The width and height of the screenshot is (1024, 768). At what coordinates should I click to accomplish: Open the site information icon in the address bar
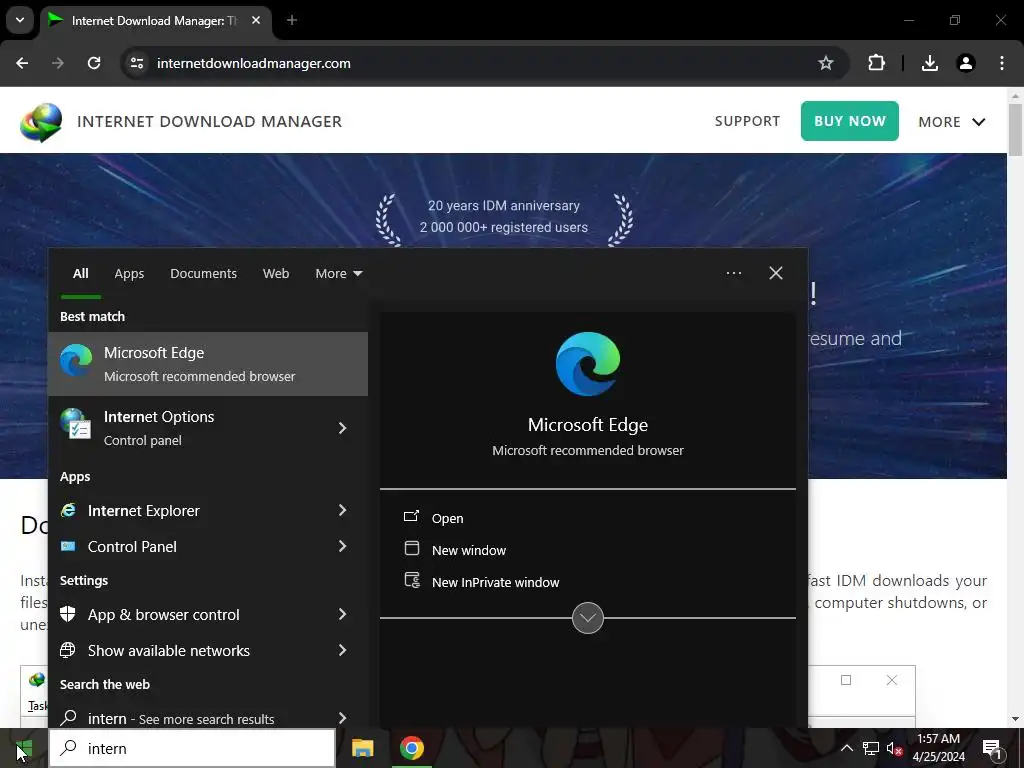pyautogui.click(x=136, y=63)
